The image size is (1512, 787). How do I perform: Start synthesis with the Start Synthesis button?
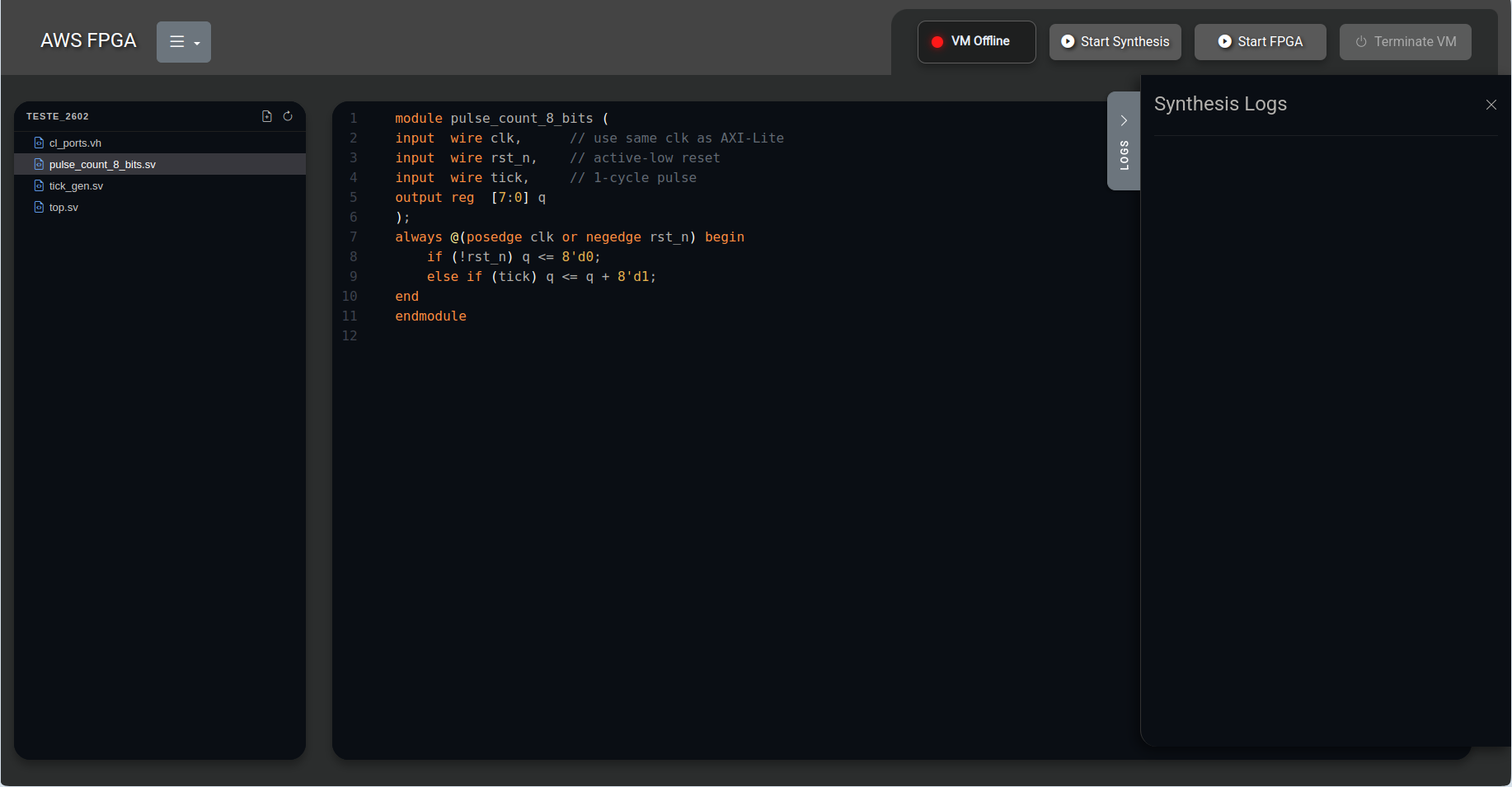tap(1115, 42)
